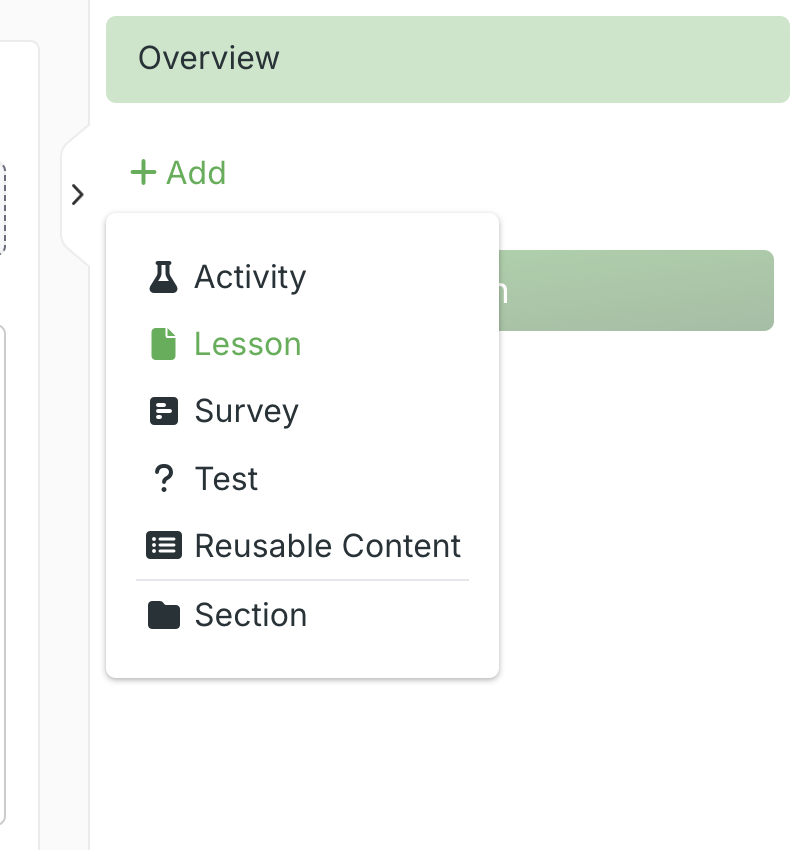Expand the collapsed sidebar using the chevron arrow
The image size is (806, 850).
tap(78, 195)
